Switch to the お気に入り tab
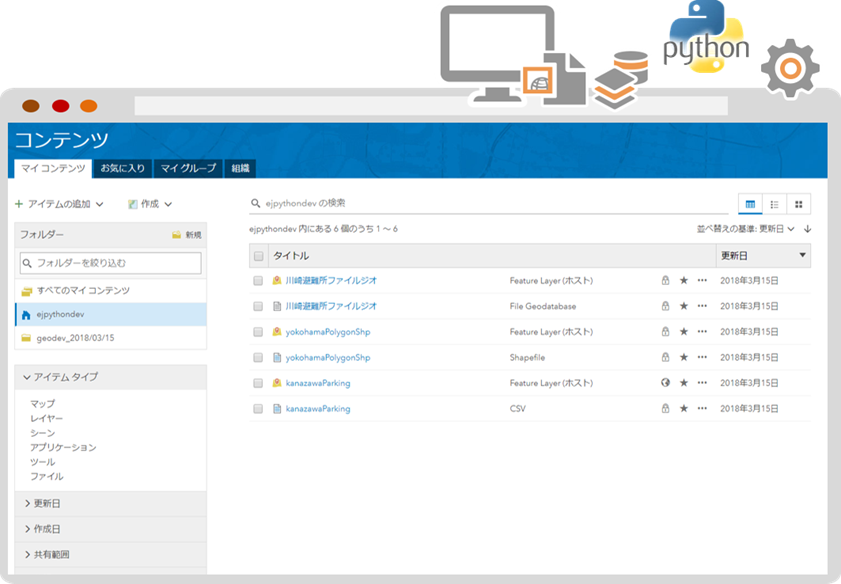This screenshot has height=584, width=841. [123, 168]
